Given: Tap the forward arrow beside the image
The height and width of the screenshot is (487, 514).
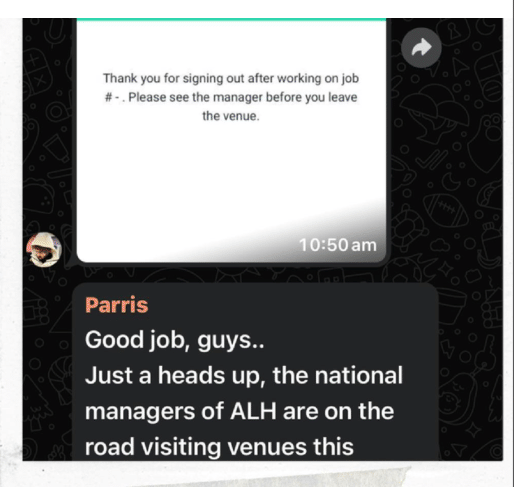Looking at the screenshot, I should point(421,48).
